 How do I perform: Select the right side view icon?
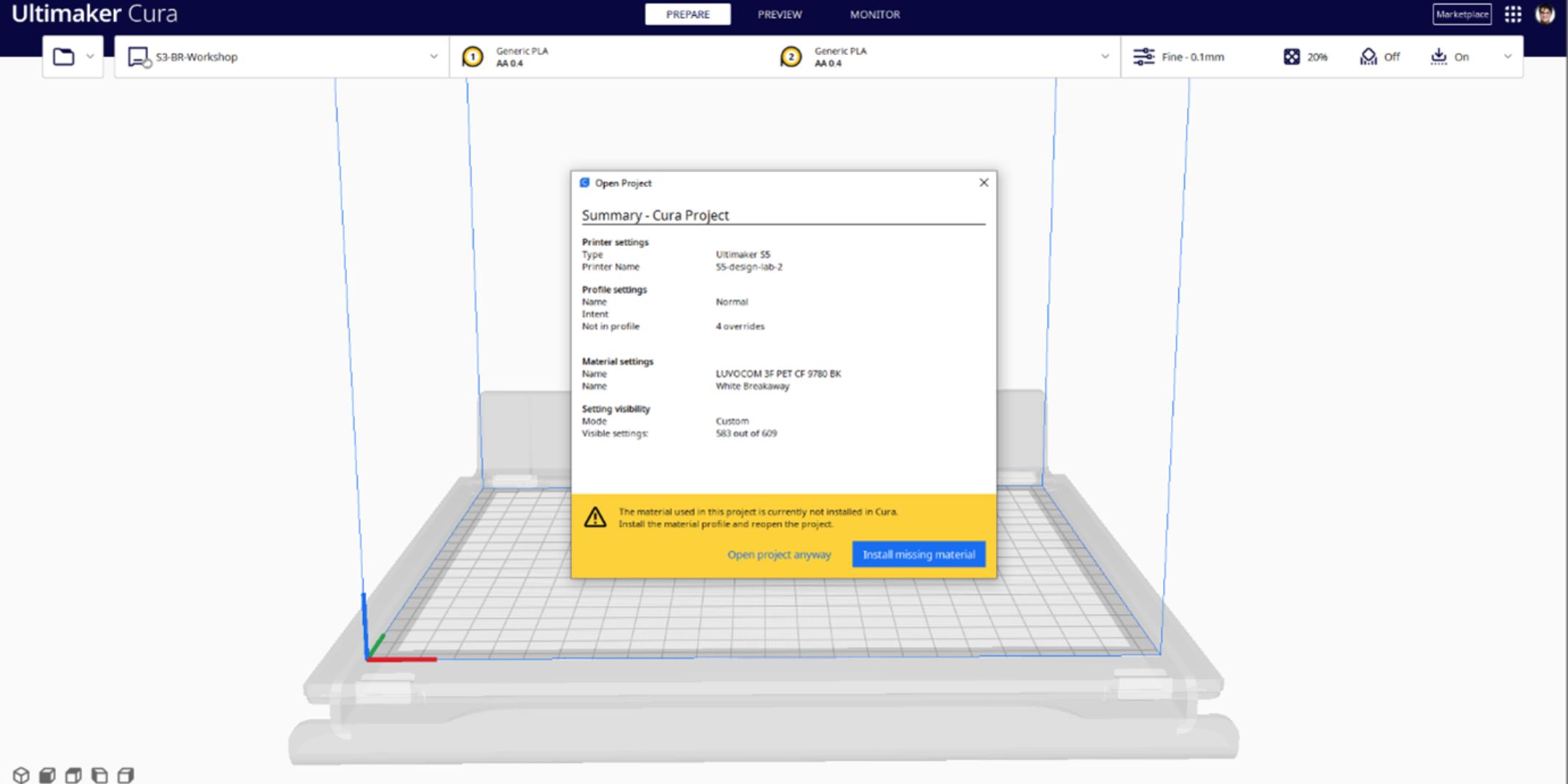[x=126, y=775]
